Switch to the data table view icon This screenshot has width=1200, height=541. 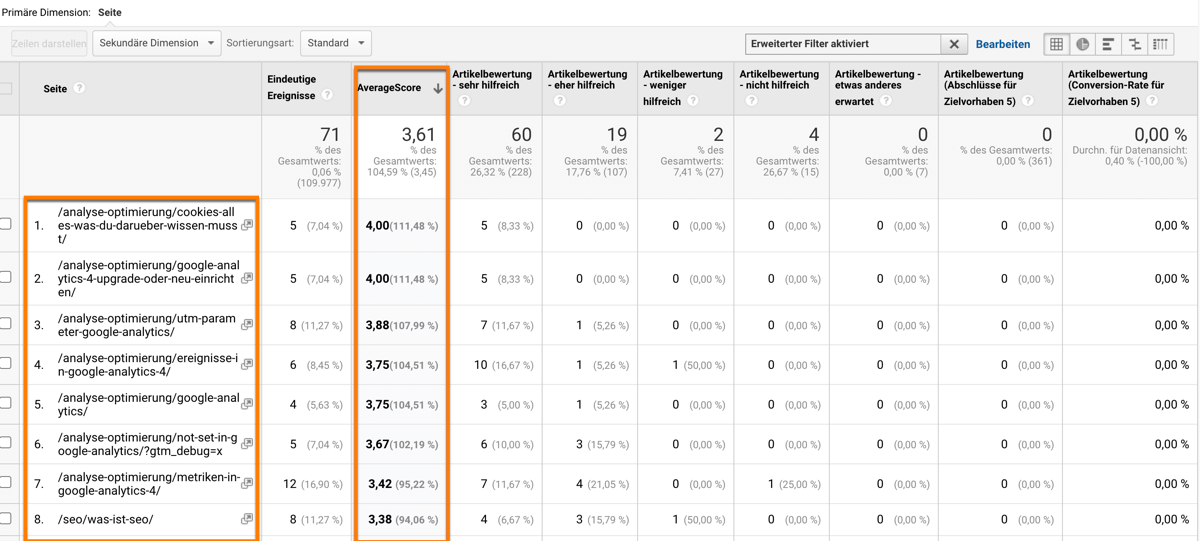click(1056, 44)
